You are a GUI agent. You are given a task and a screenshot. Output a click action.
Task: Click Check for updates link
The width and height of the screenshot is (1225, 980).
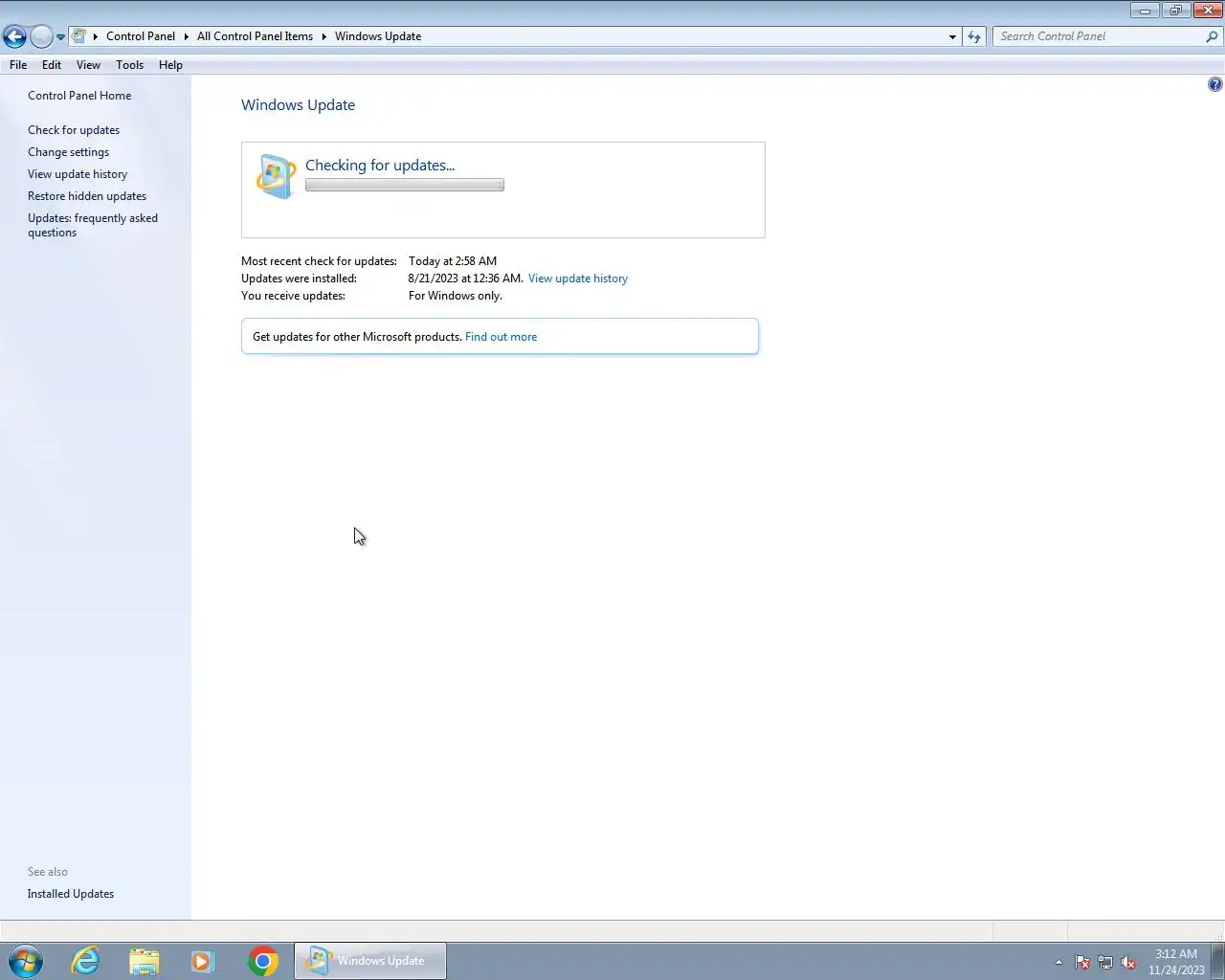click(x=74, y=130)
